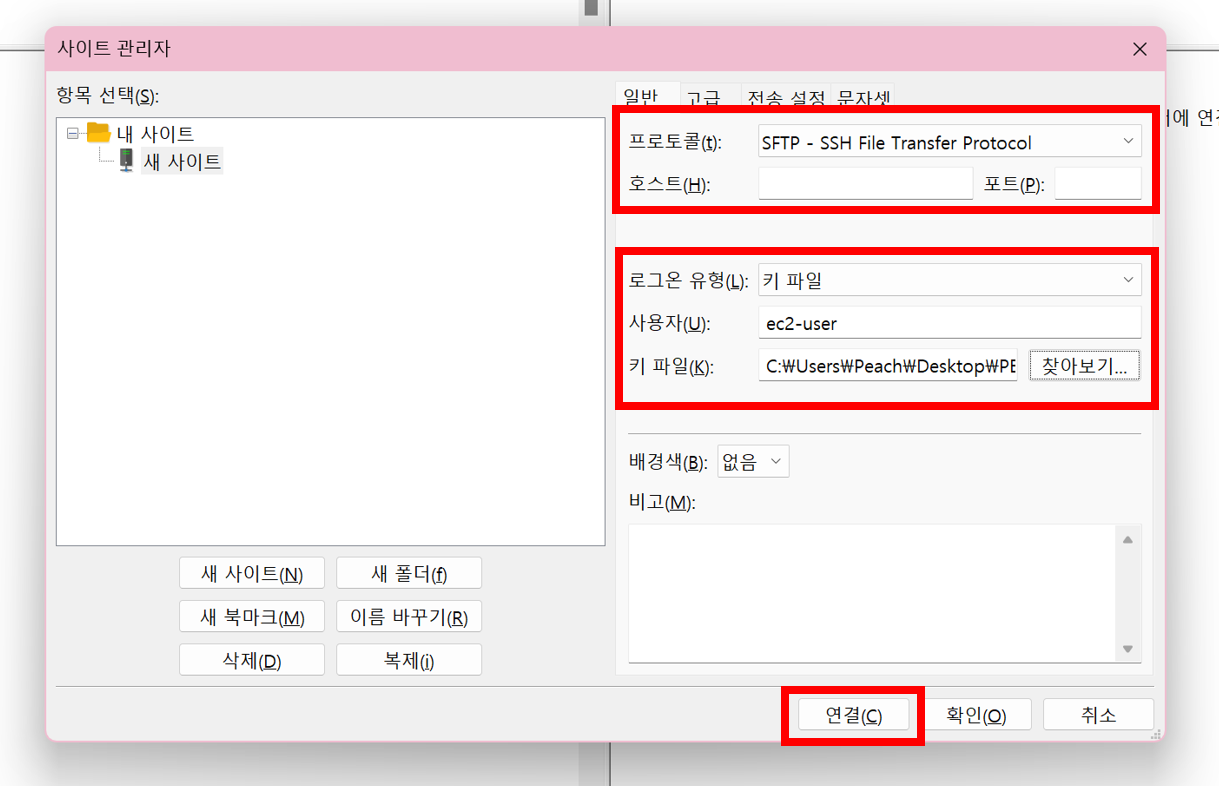This screenshot has width=1219, height=786.
Task: Close the 사이트 관리자 dialog
Action: [x=1139, y=49]
